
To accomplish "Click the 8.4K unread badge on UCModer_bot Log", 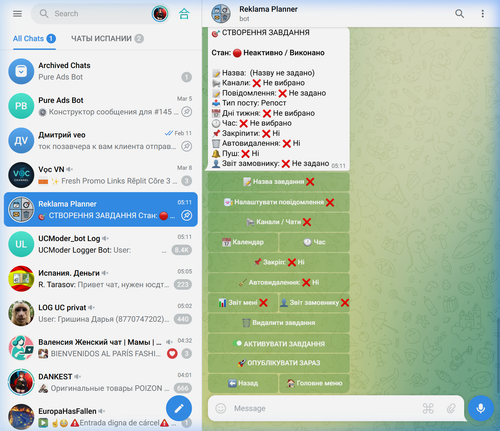I will 182,250.
